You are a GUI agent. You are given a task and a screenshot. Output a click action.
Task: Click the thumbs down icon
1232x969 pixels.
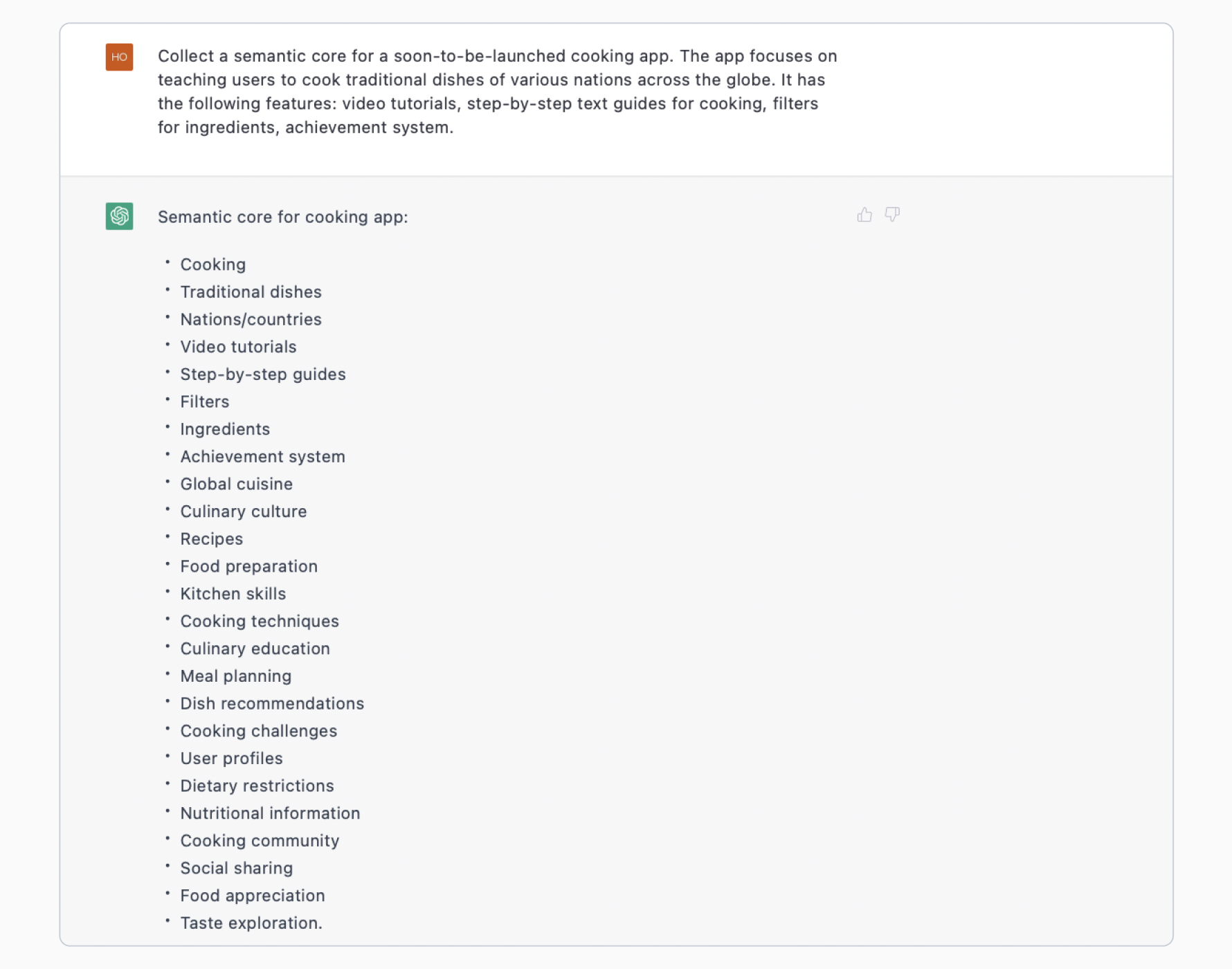pyautogui.click(x=892, y=215)
